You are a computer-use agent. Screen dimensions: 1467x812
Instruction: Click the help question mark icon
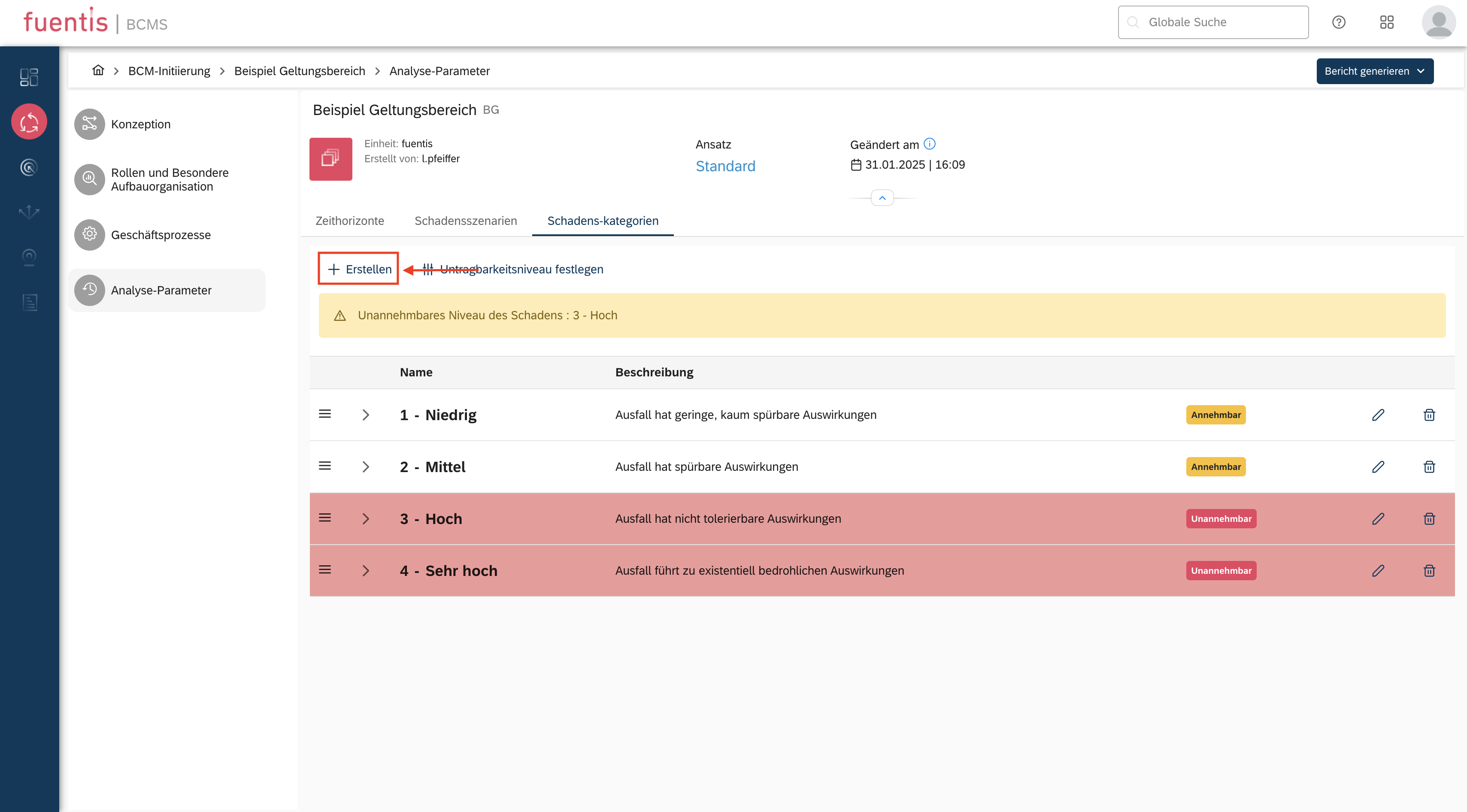click(1338, 22)
